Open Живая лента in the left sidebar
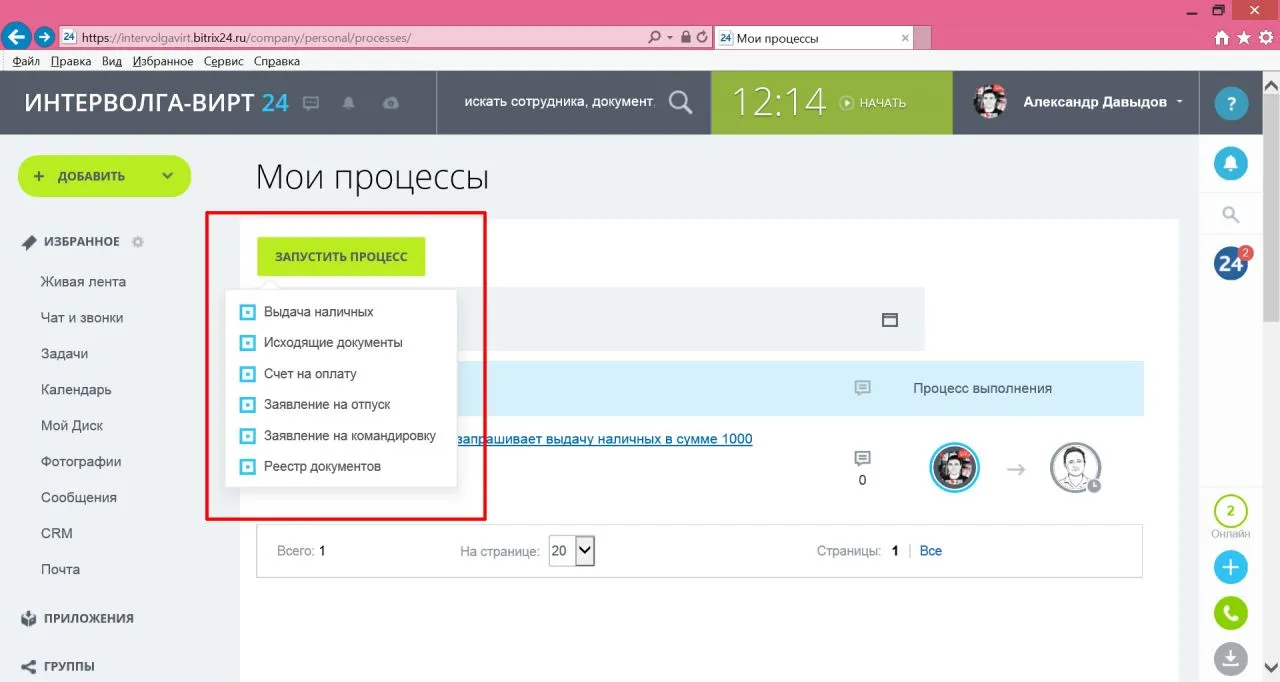This screenshot has width=1280, height=682. tap(83, 282)
